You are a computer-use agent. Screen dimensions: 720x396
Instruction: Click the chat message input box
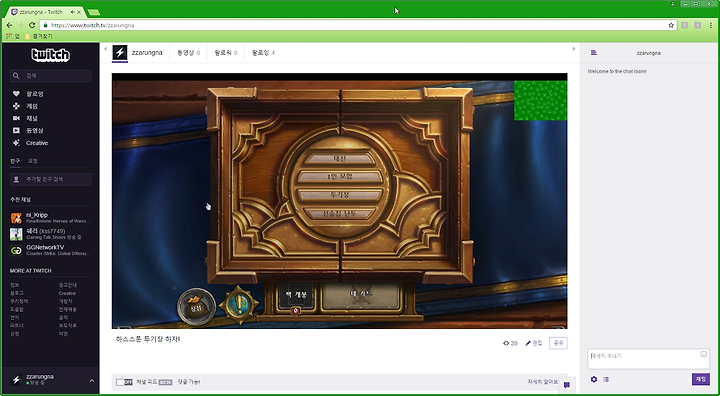[x=648, y=359]
